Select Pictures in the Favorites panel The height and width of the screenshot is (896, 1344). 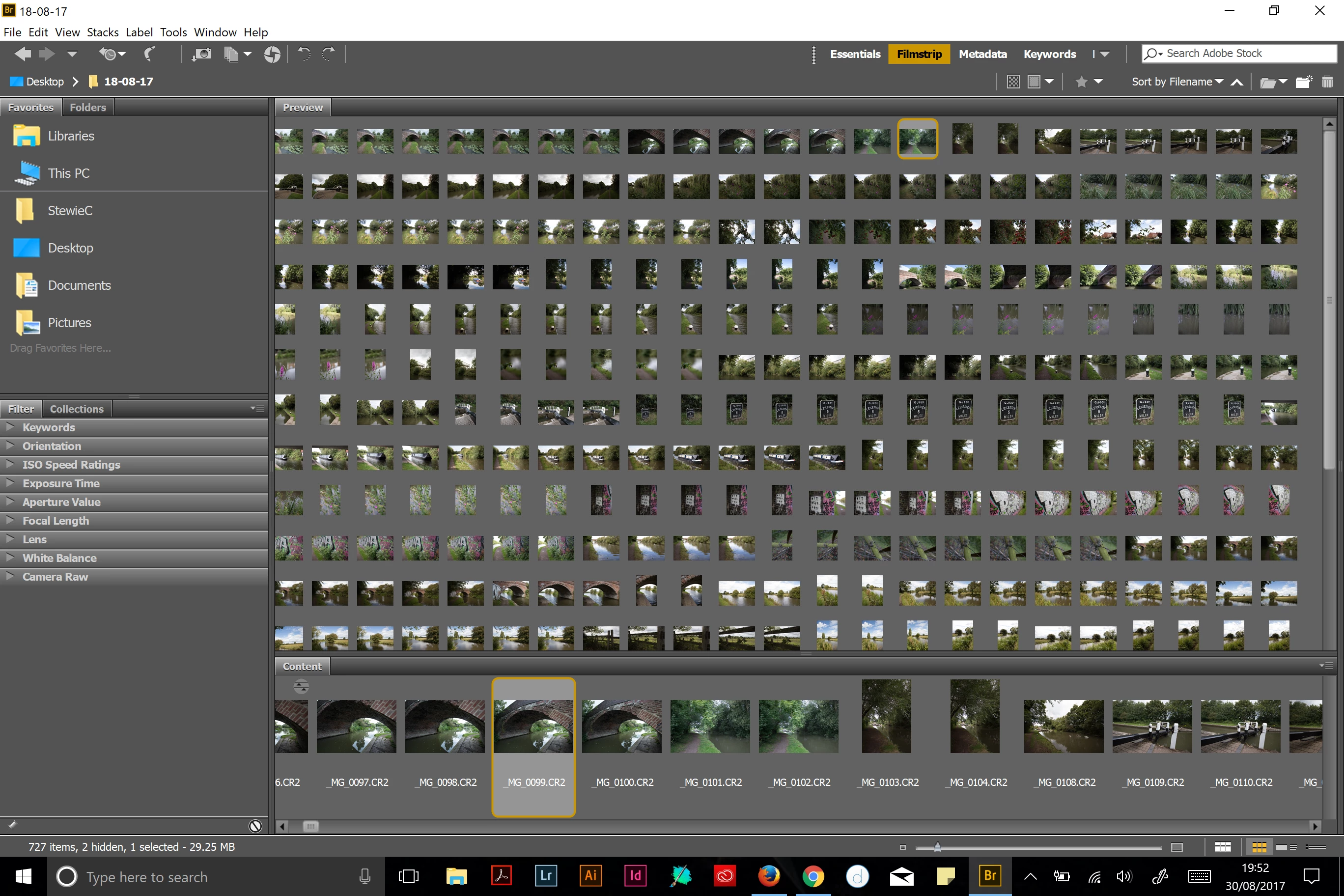69,322
